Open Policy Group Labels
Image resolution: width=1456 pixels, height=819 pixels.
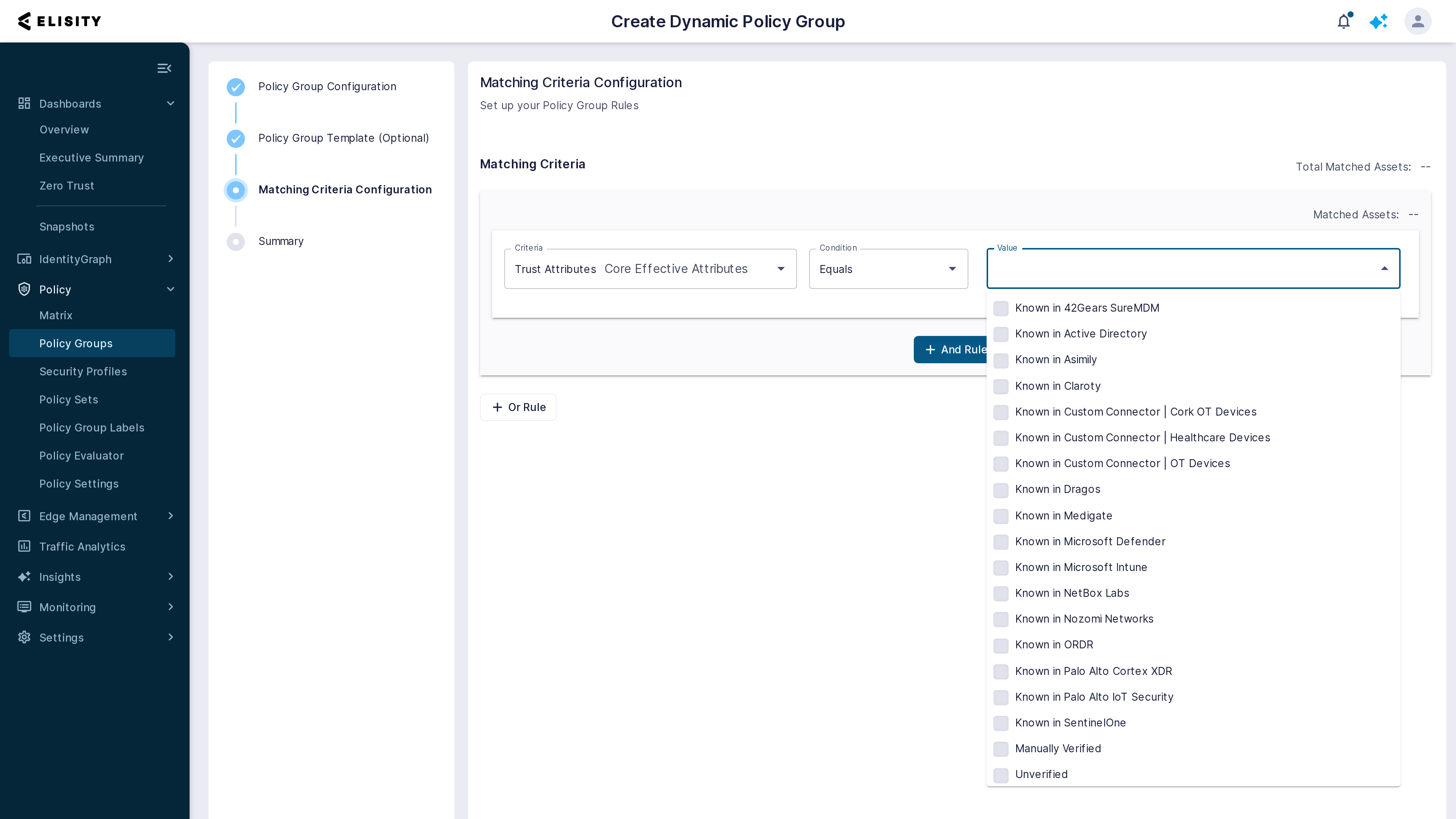91,428
